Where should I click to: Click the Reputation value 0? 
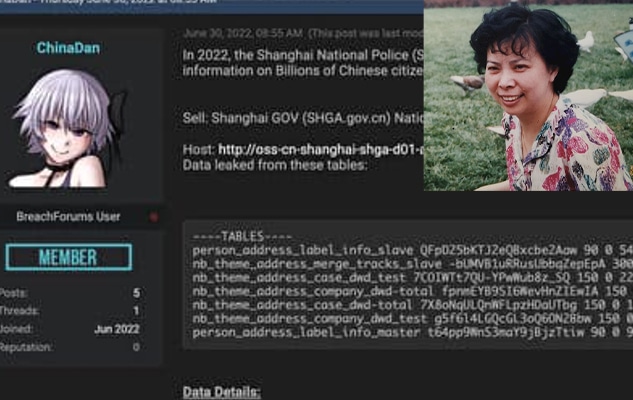click(x=136, y=347)
